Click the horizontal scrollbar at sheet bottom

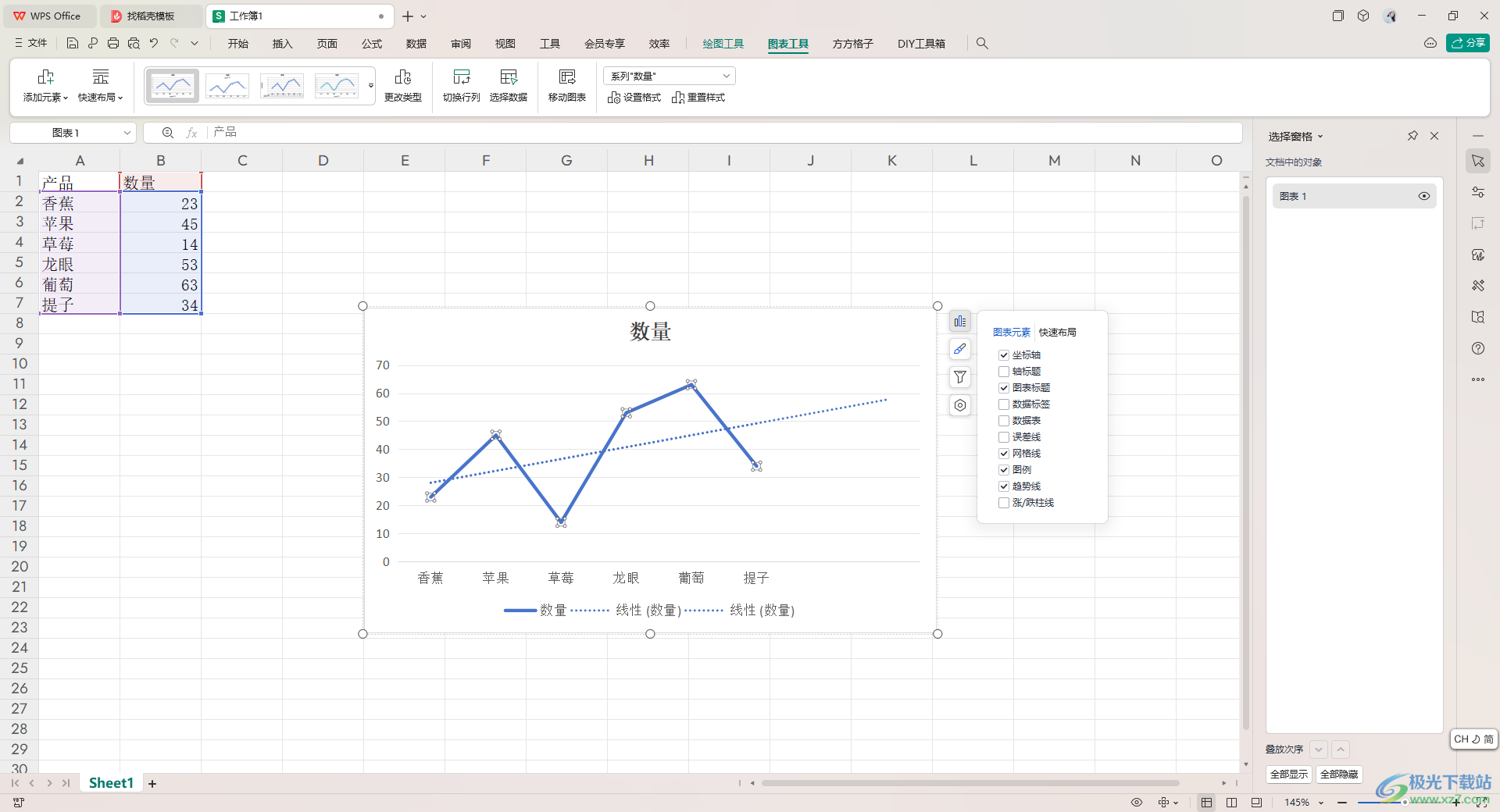pos(970,783)
